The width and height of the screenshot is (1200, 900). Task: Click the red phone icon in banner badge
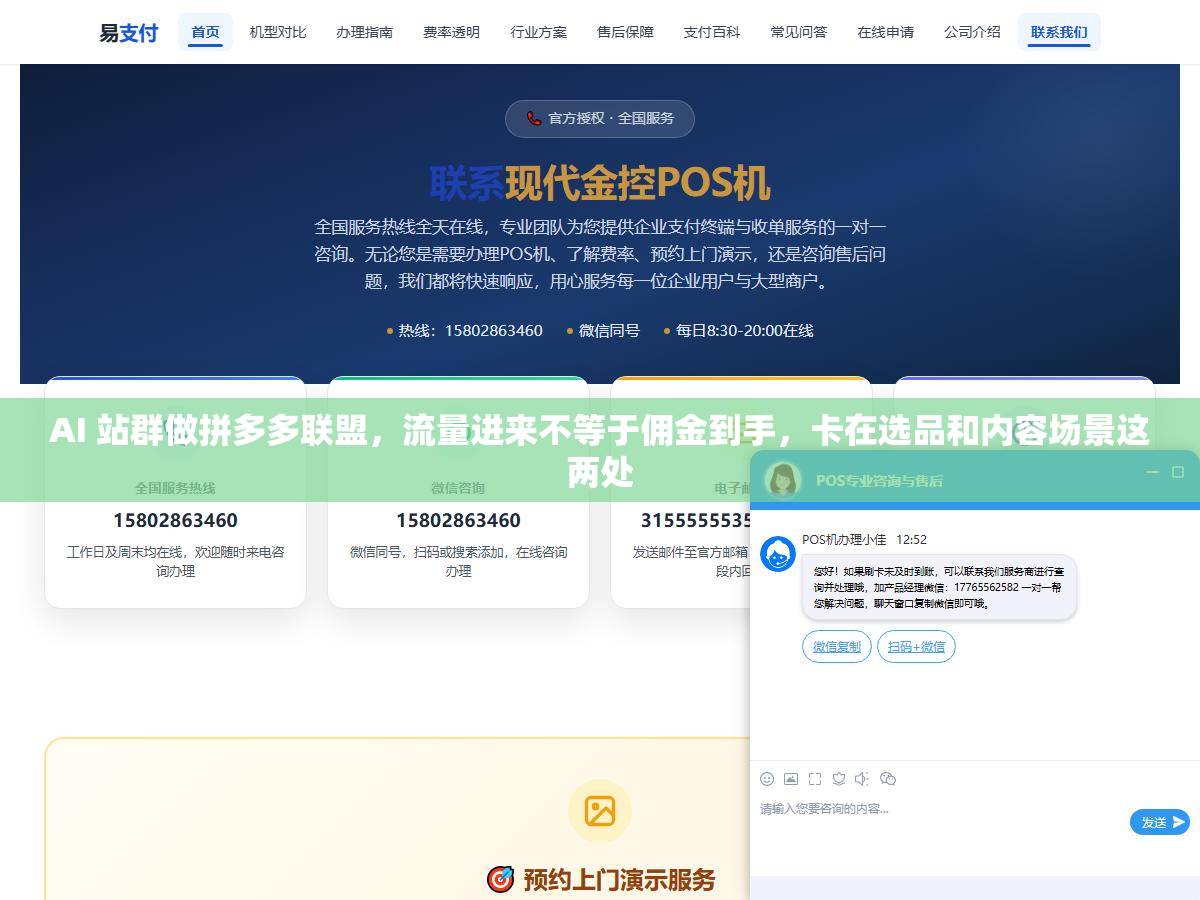(534, 118)
